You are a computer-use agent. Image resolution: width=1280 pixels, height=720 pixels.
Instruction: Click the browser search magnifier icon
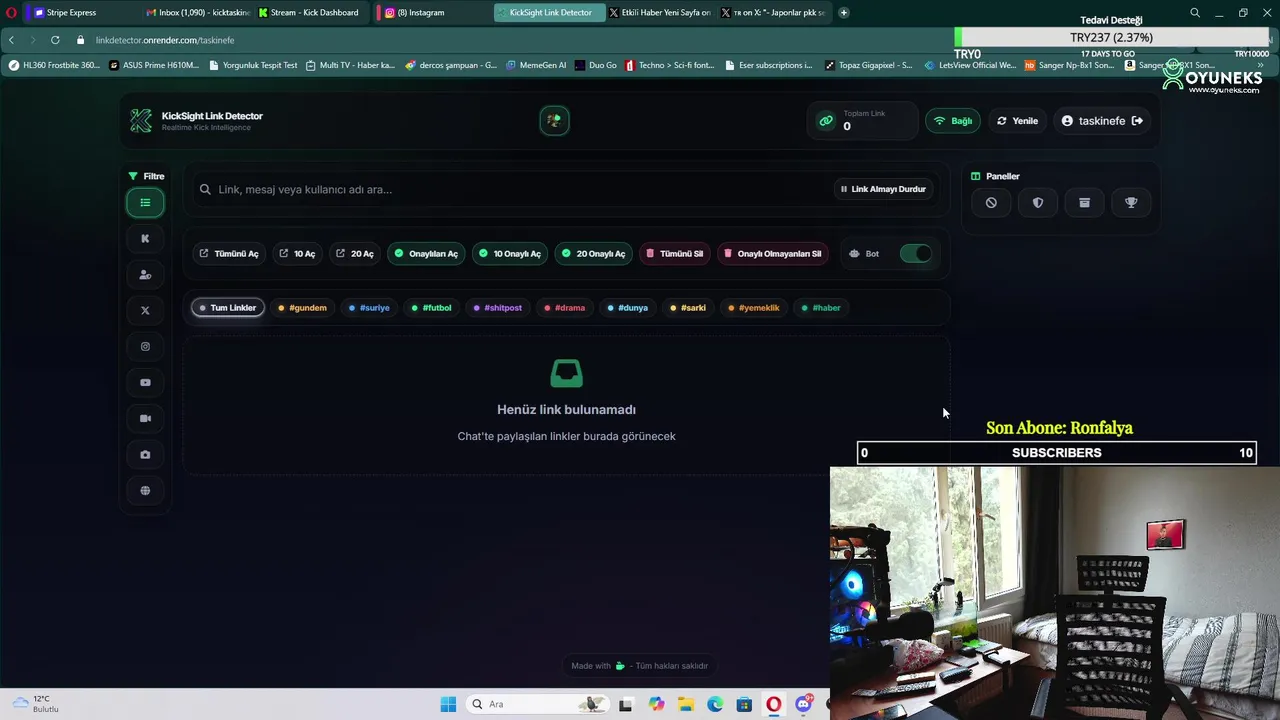coord(1195,13)
